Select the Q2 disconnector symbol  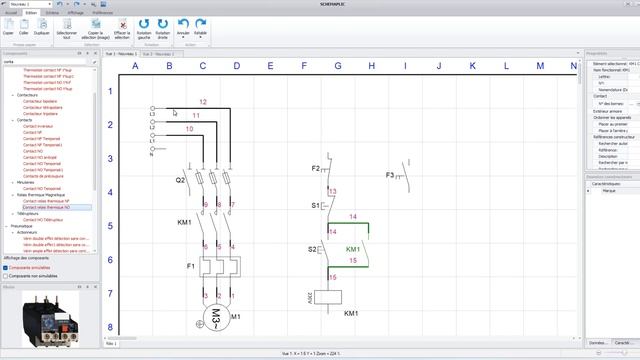[207, 179]
